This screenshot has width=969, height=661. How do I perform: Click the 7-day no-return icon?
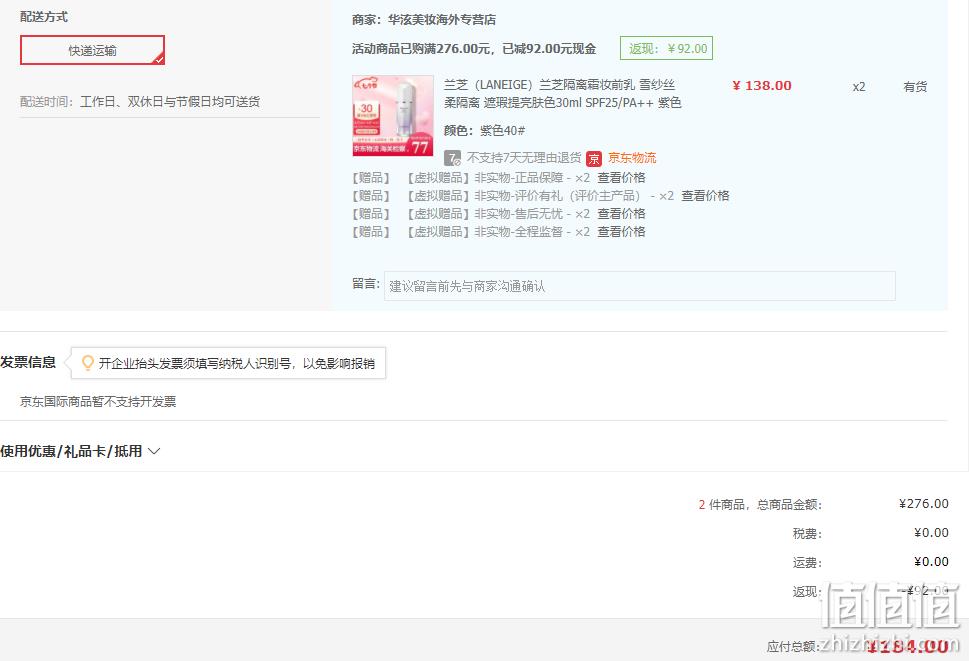(452, 158)
